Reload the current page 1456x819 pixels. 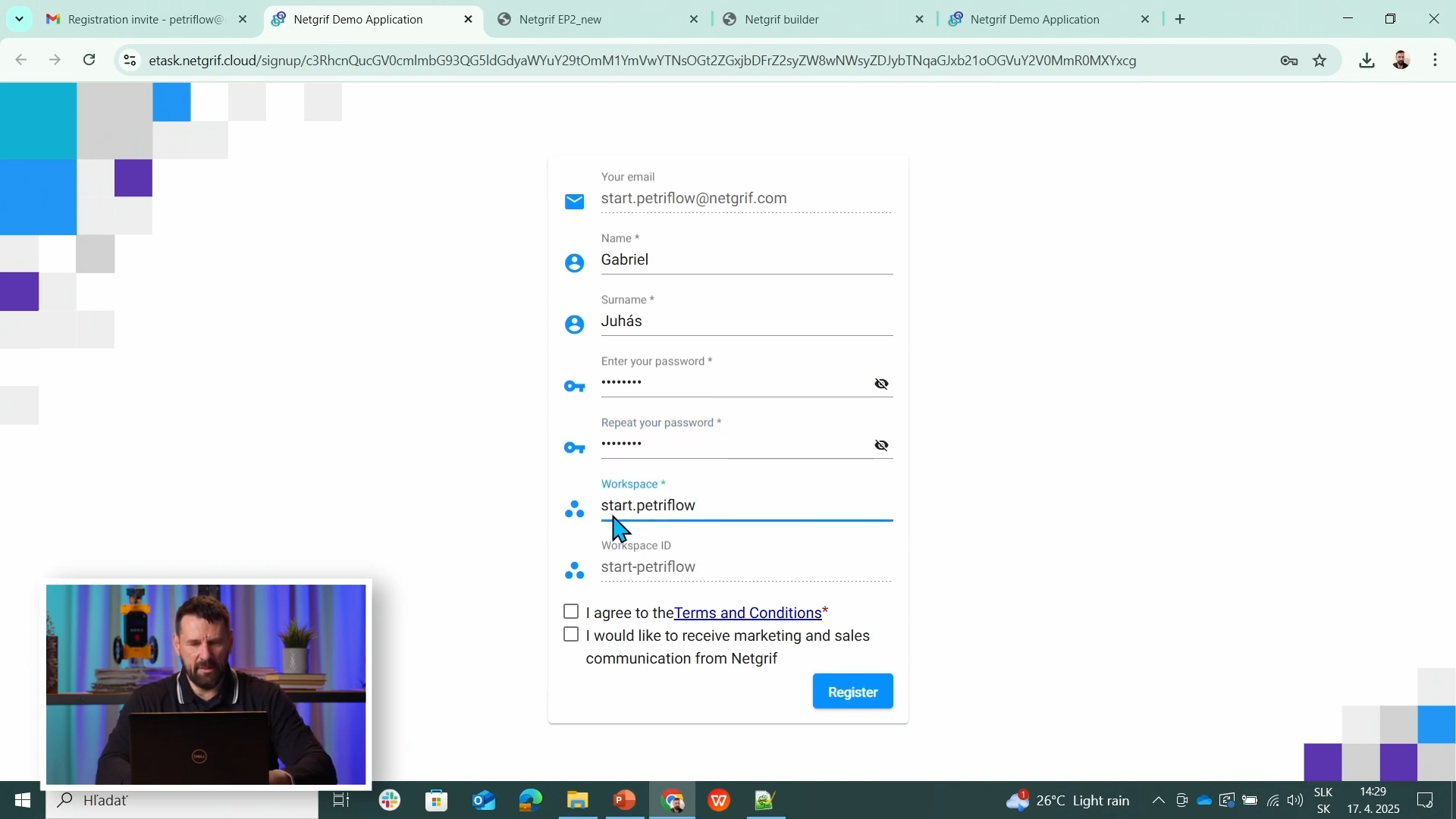(89, 60)
